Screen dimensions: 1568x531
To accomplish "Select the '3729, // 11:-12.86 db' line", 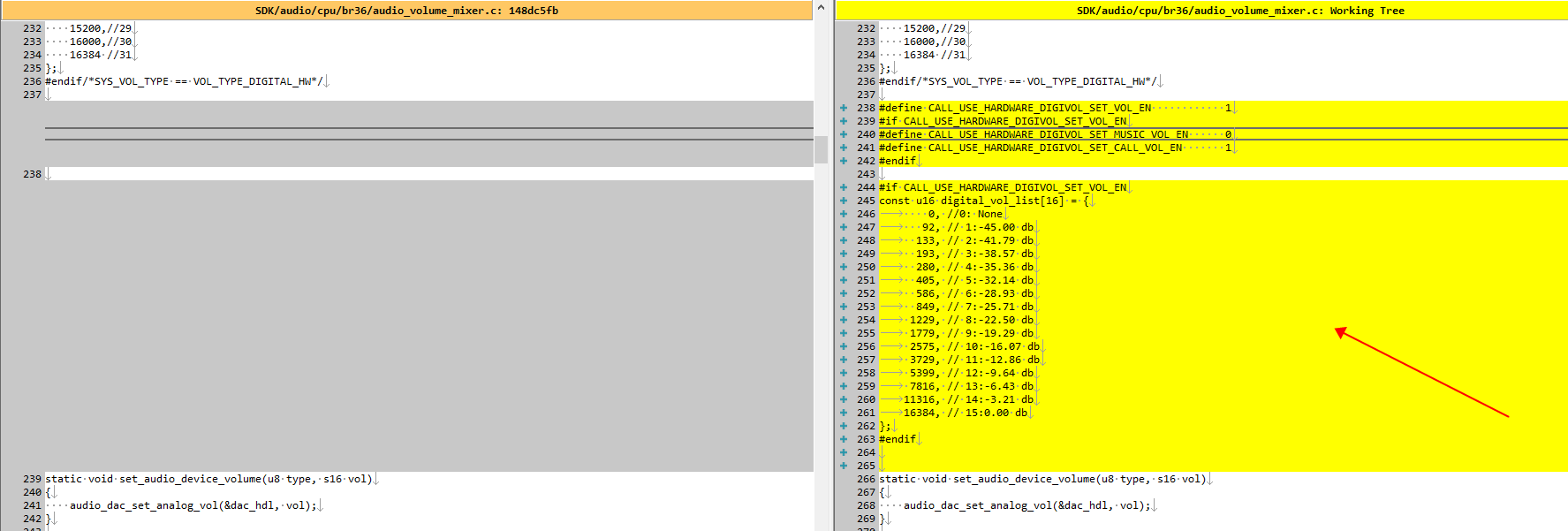I will pyautogui.click(x=974, y=360).
